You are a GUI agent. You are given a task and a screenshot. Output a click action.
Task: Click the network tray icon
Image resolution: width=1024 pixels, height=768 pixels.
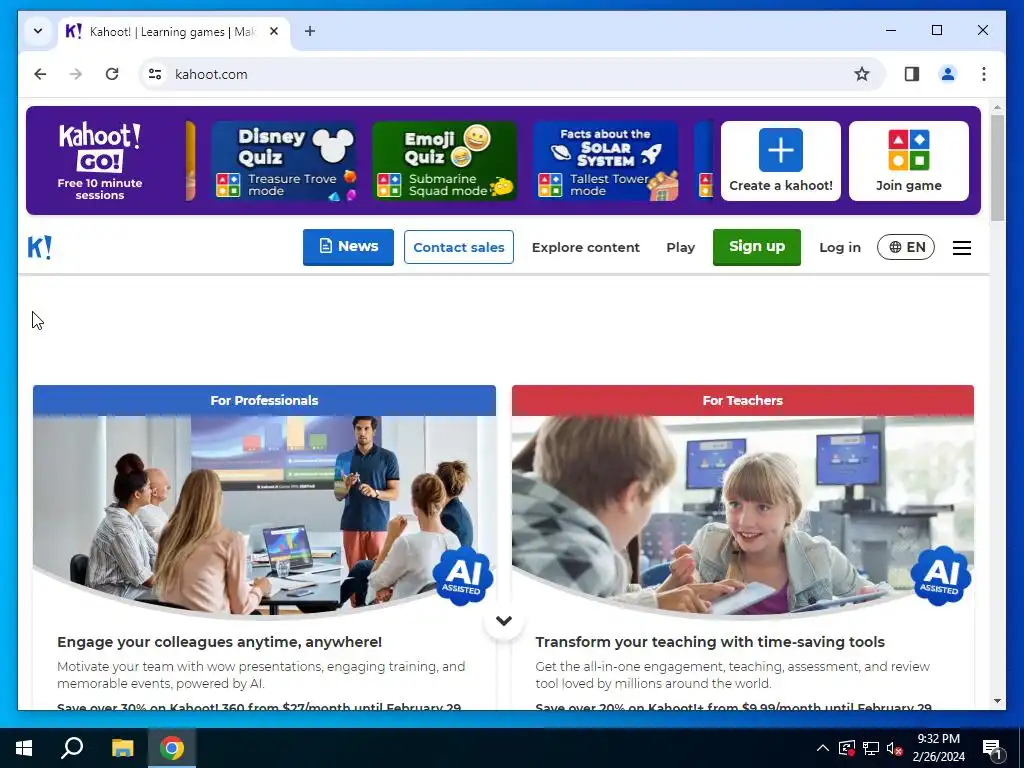pyautogui.click(x=871, y=748)
